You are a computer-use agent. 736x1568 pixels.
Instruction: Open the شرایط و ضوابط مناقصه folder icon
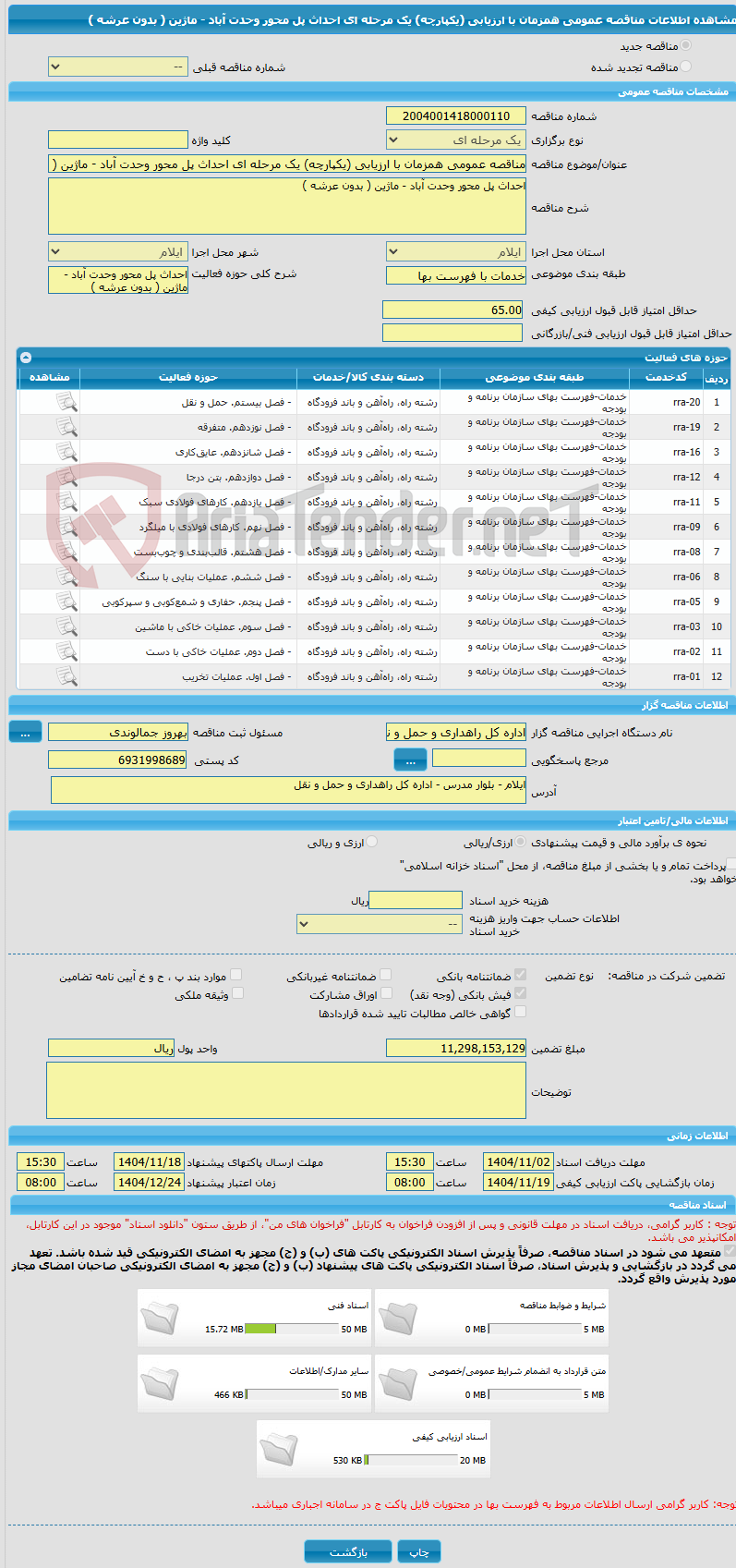click(398, 1318)
